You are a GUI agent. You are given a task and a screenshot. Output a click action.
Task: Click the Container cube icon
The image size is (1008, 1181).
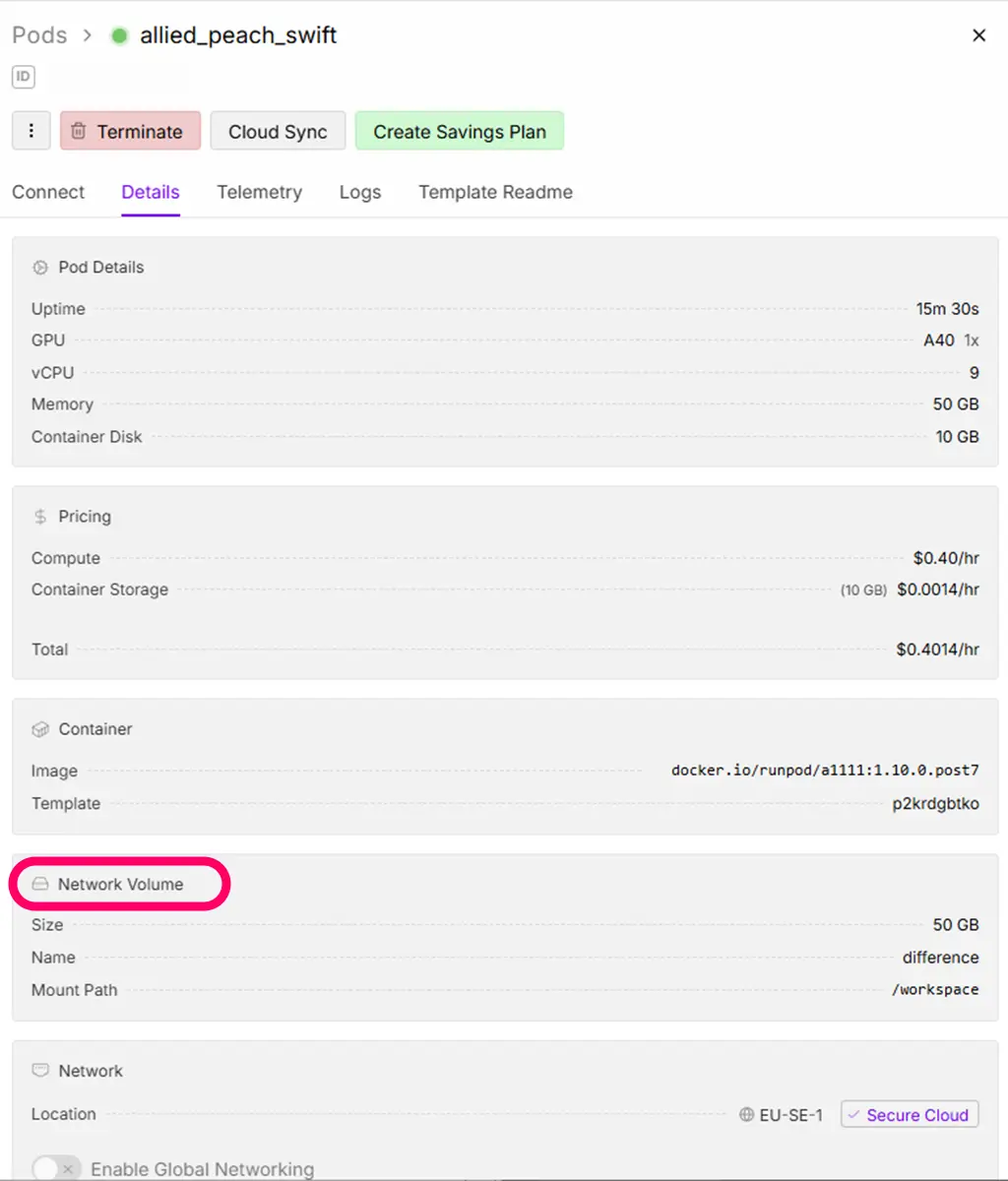point(40,729)
